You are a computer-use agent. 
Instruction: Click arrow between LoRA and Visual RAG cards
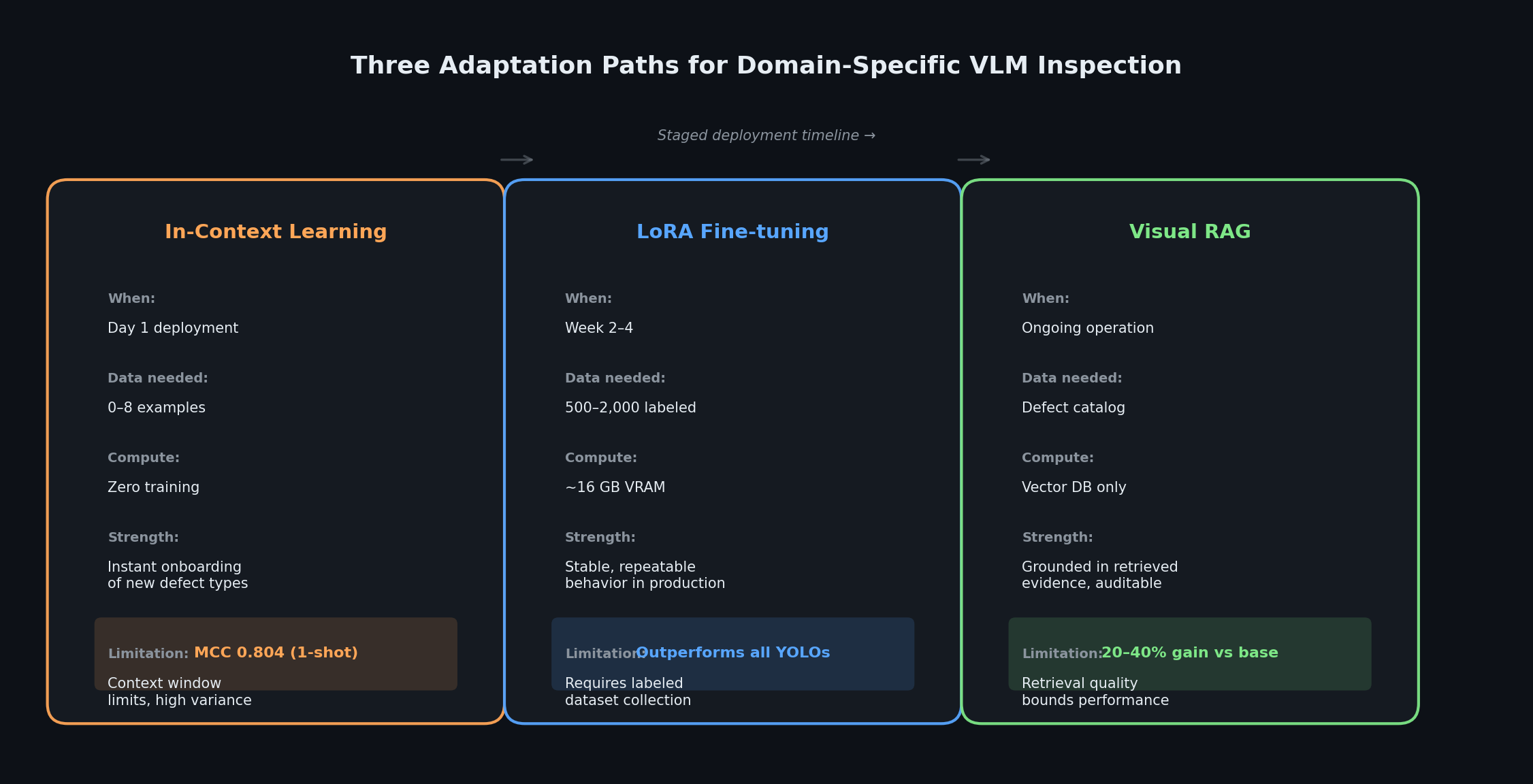(973, 160)
